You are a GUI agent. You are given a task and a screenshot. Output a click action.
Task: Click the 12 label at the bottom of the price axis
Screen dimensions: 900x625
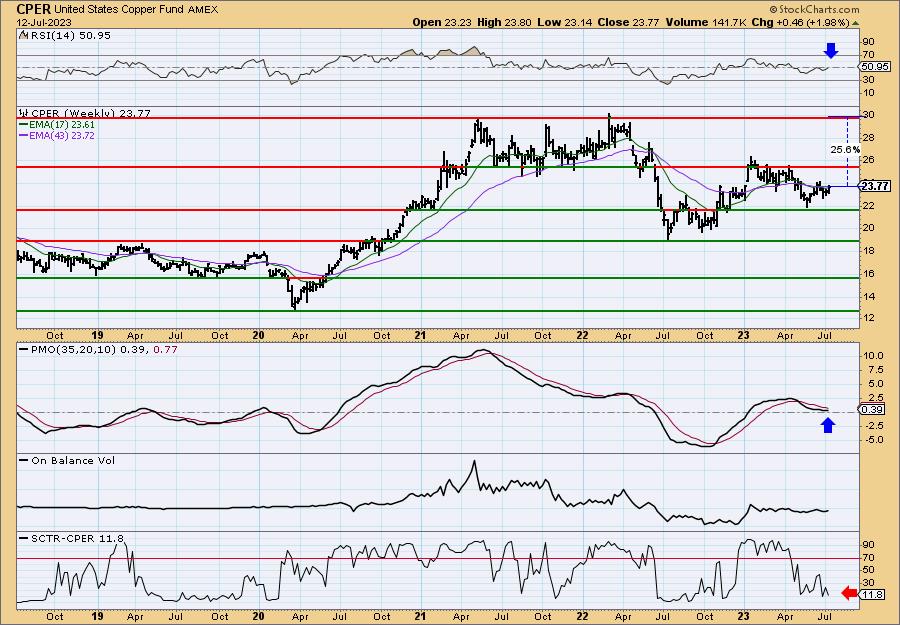coord(869,318)
